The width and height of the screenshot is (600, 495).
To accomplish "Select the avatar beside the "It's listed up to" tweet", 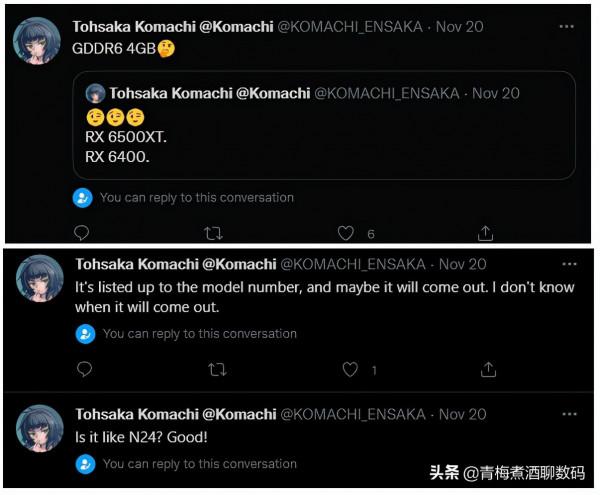I will (40, 279).
